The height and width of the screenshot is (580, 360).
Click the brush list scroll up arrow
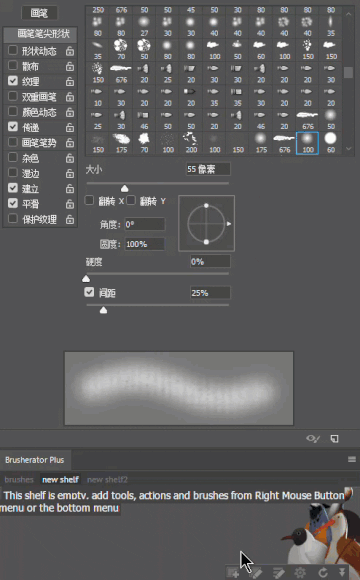pyautogui.click(x=349, y=14)
